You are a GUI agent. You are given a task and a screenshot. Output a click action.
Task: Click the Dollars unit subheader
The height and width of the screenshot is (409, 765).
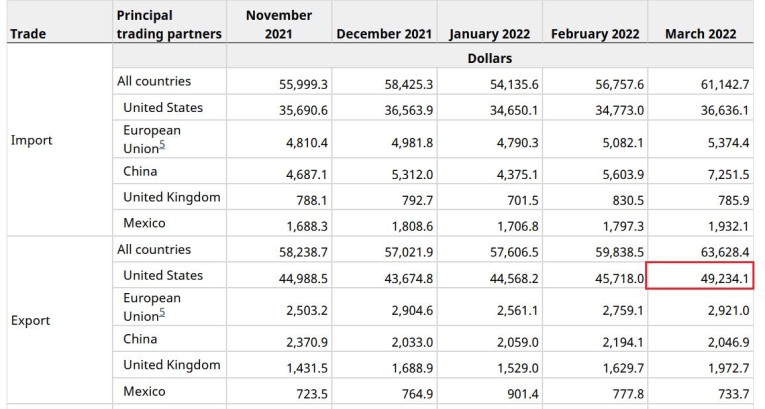click(x=489, y=58)
